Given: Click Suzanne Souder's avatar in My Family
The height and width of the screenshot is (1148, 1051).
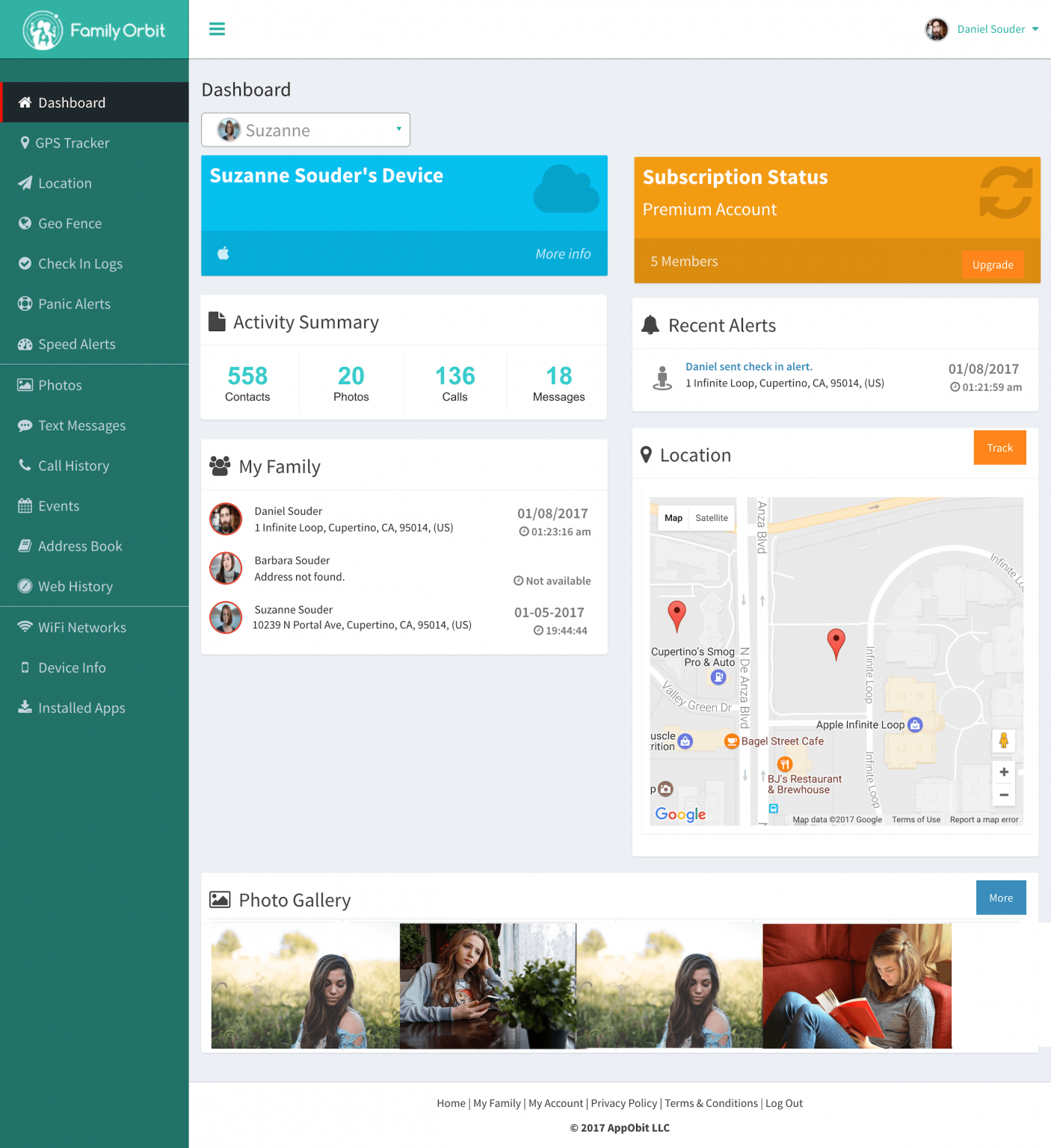Looking at the screenshot, I should click(x=226, y=617).
